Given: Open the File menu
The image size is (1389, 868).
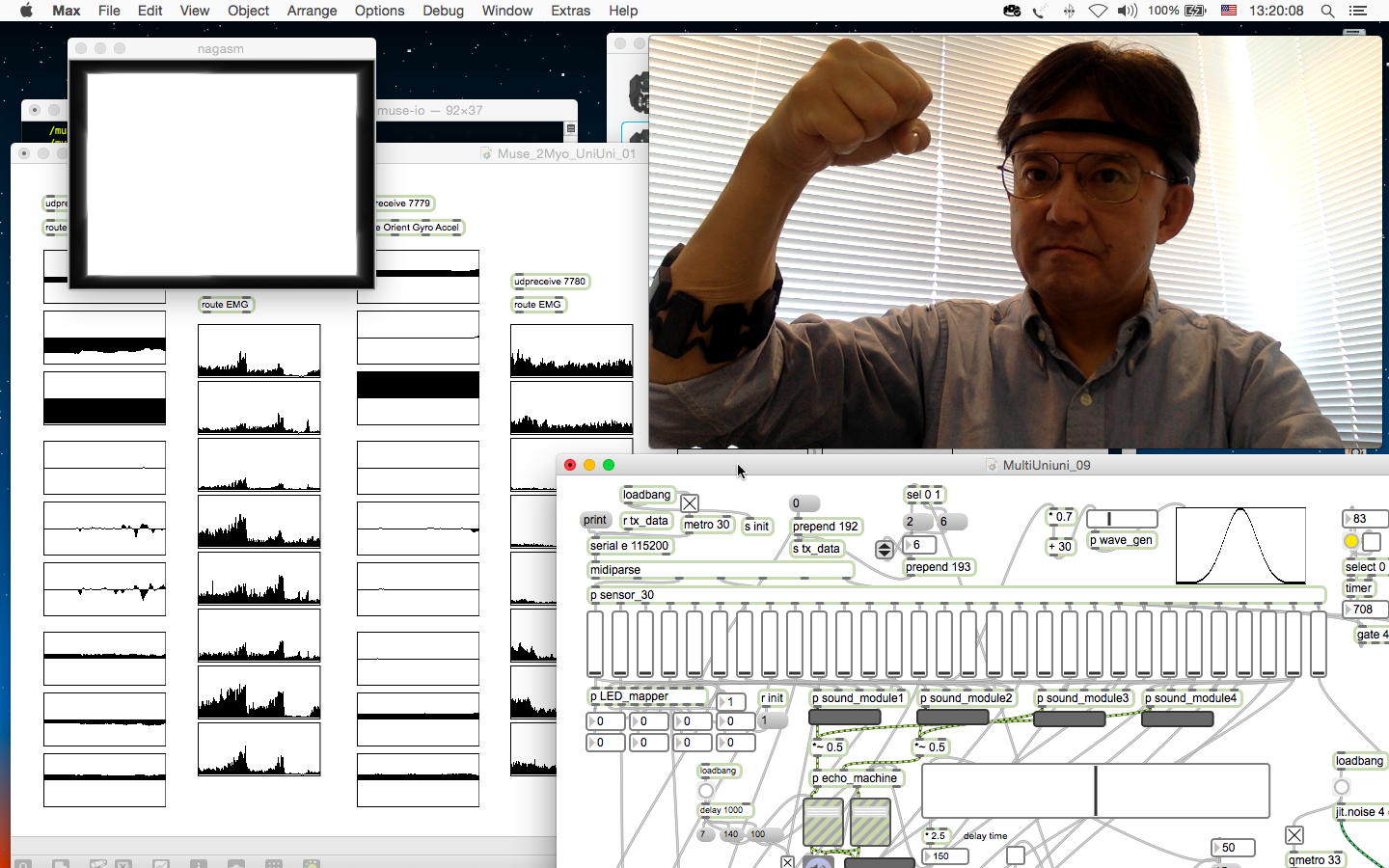Looking at the screenshot, I should click(109, 11).
